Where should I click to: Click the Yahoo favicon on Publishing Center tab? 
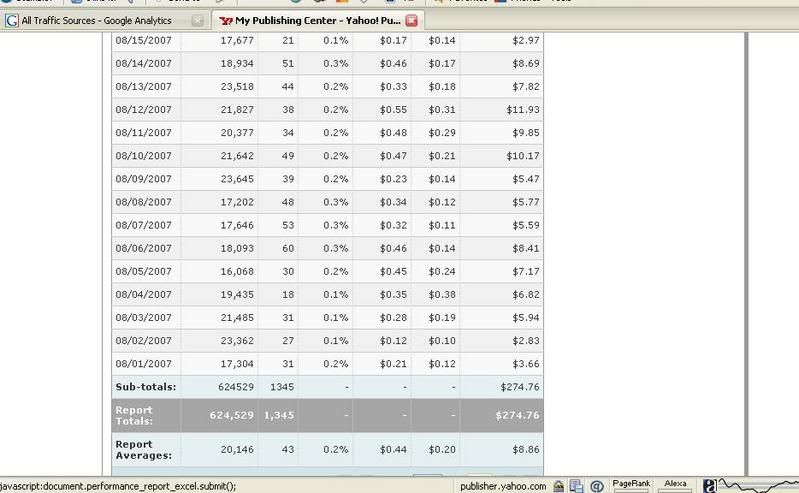(225, 21)
